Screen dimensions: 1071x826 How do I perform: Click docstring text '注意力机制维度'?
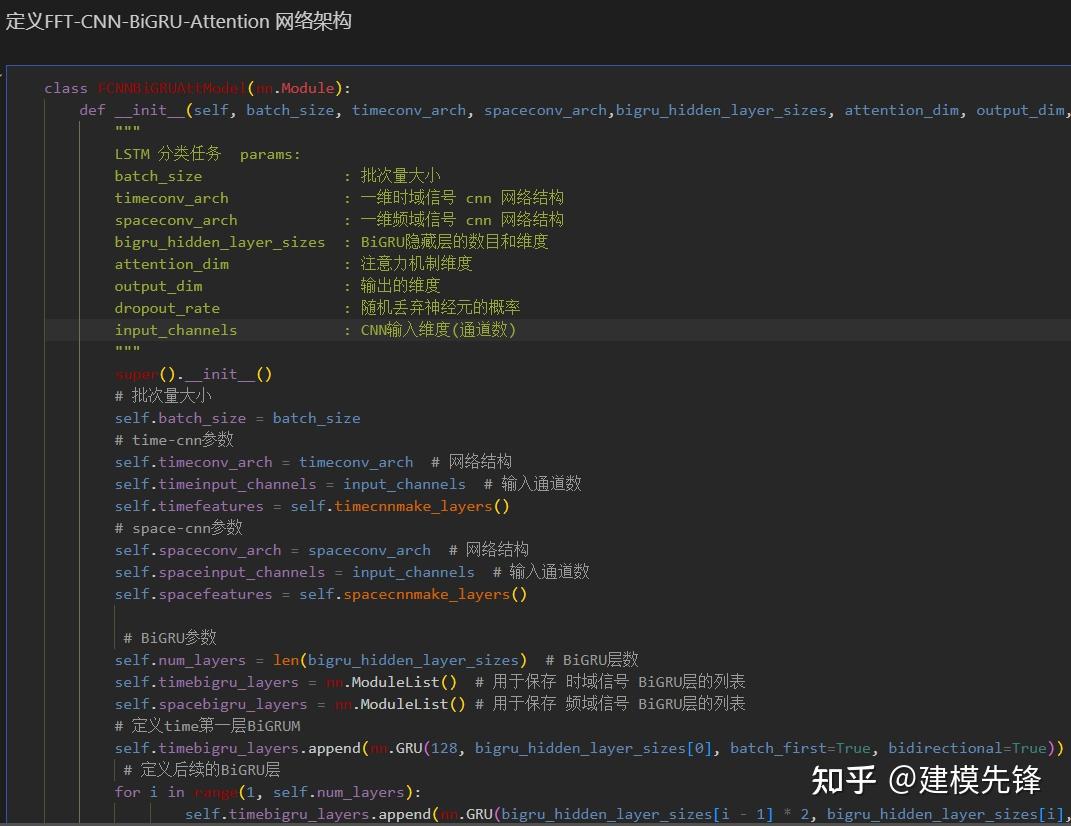tap(416, 263)
